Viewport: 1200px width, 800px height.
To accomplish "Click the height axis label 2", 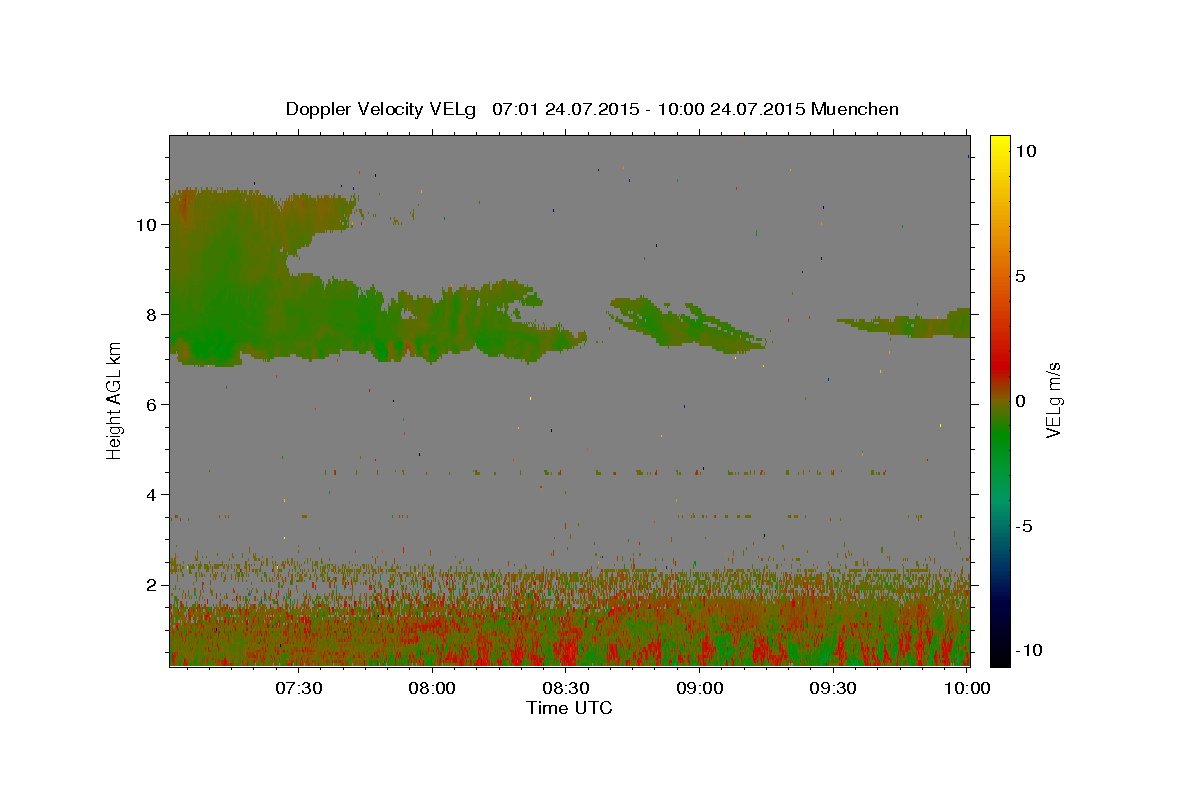I will click(151, 584).
